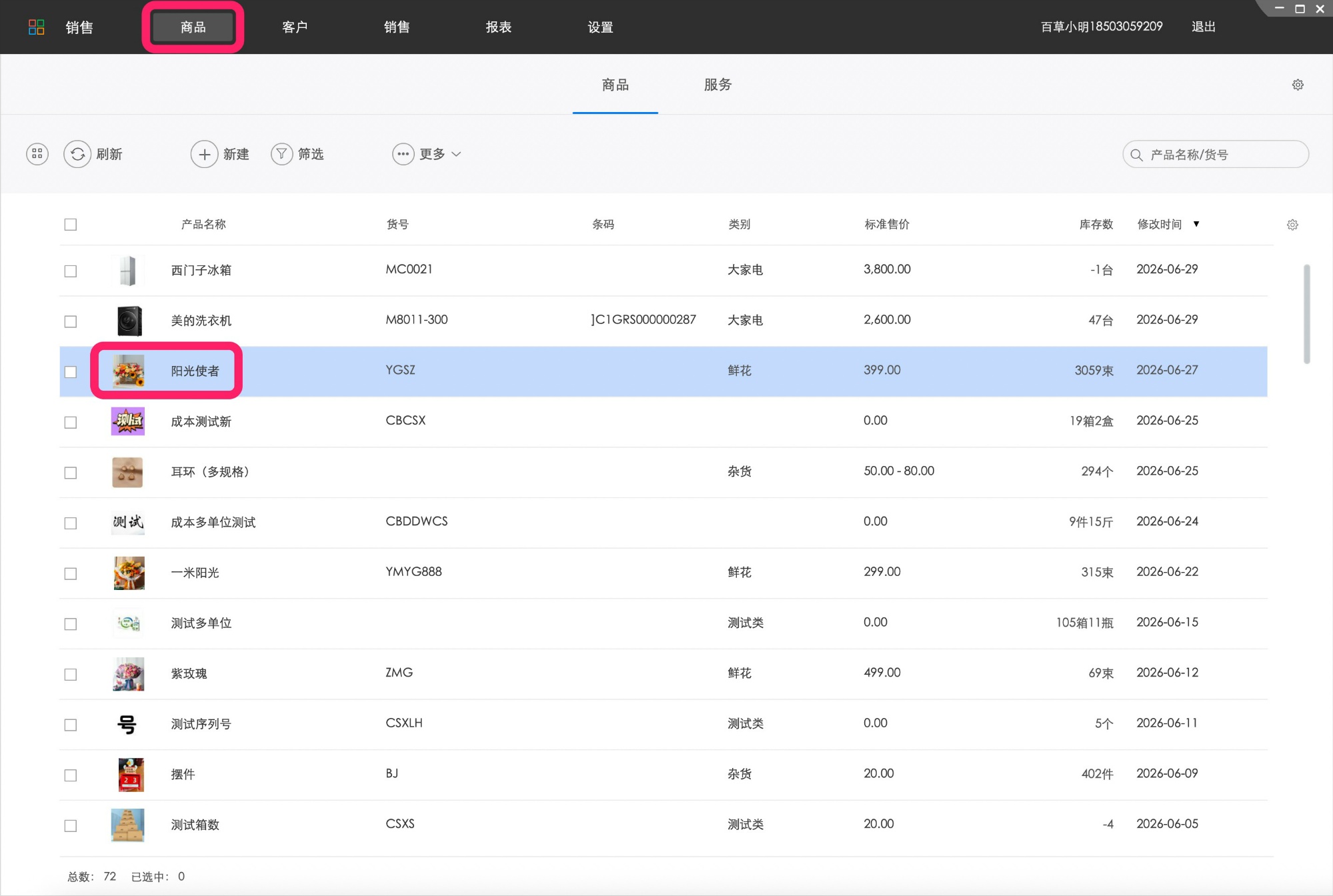Click the 货号 column header

(x=397, y=225)
